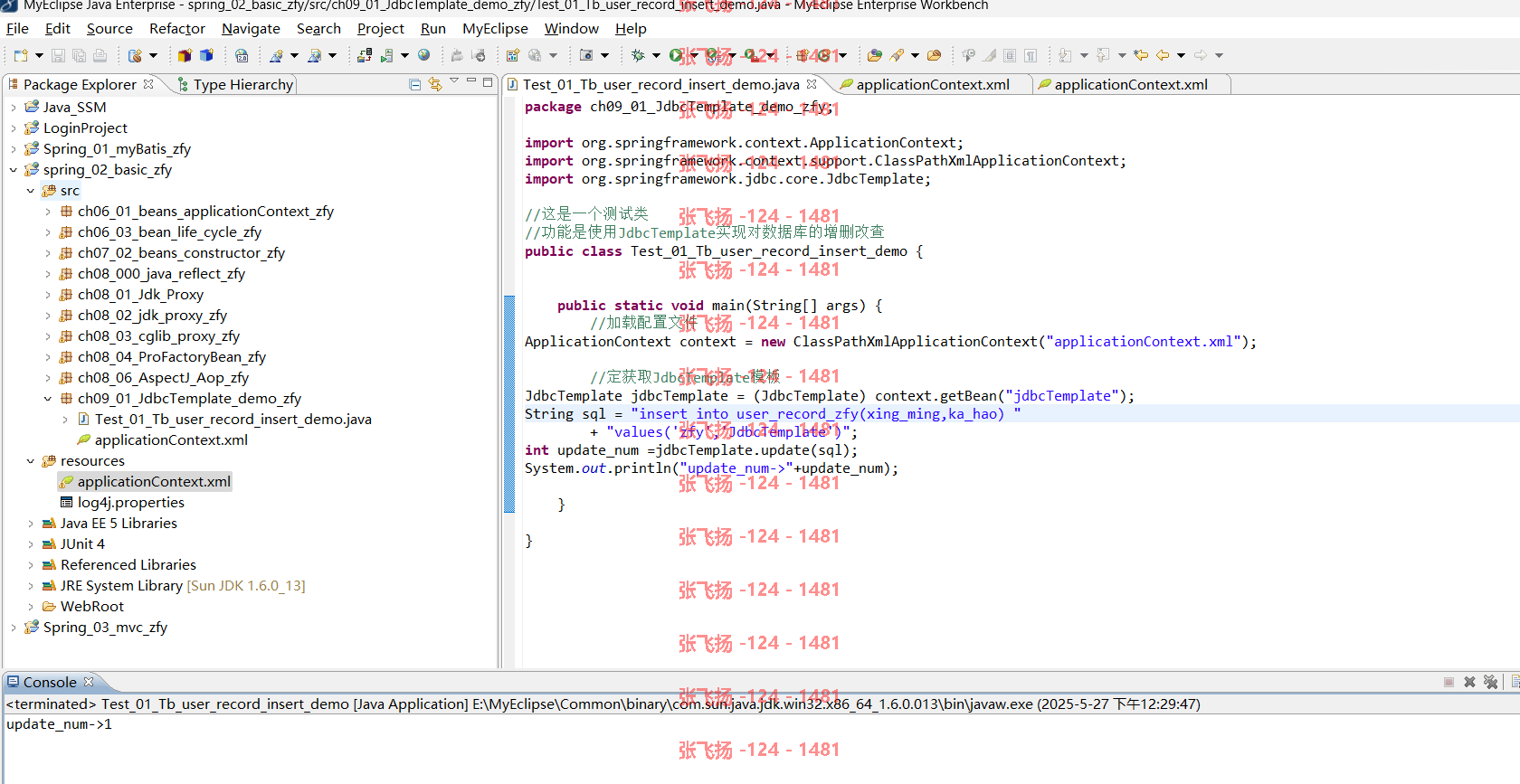
Task: Collapse the src folder
Action: point(30,190)
